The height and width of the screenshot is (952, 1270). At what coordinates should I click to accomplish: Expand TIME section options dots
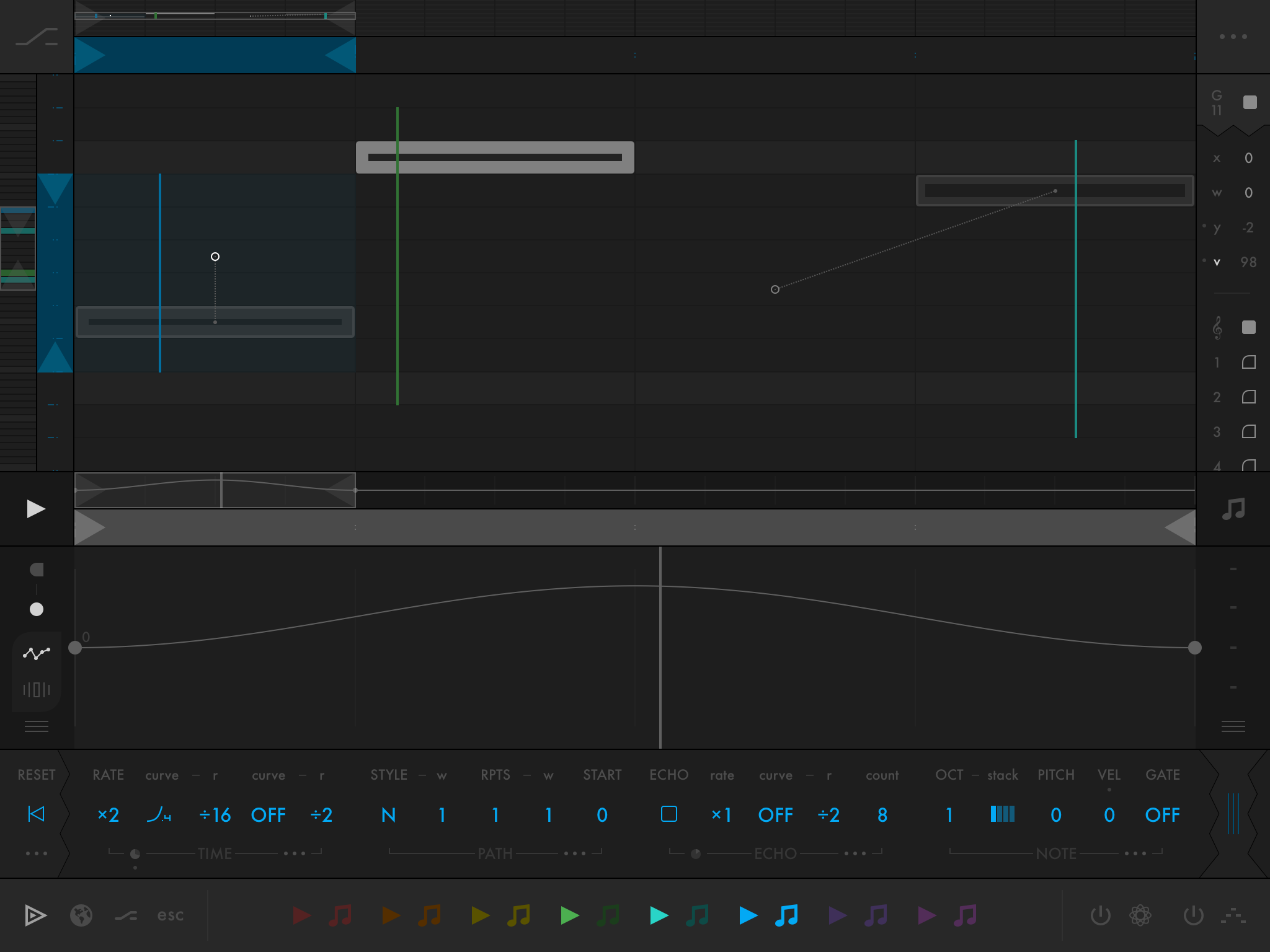point(295,853)
